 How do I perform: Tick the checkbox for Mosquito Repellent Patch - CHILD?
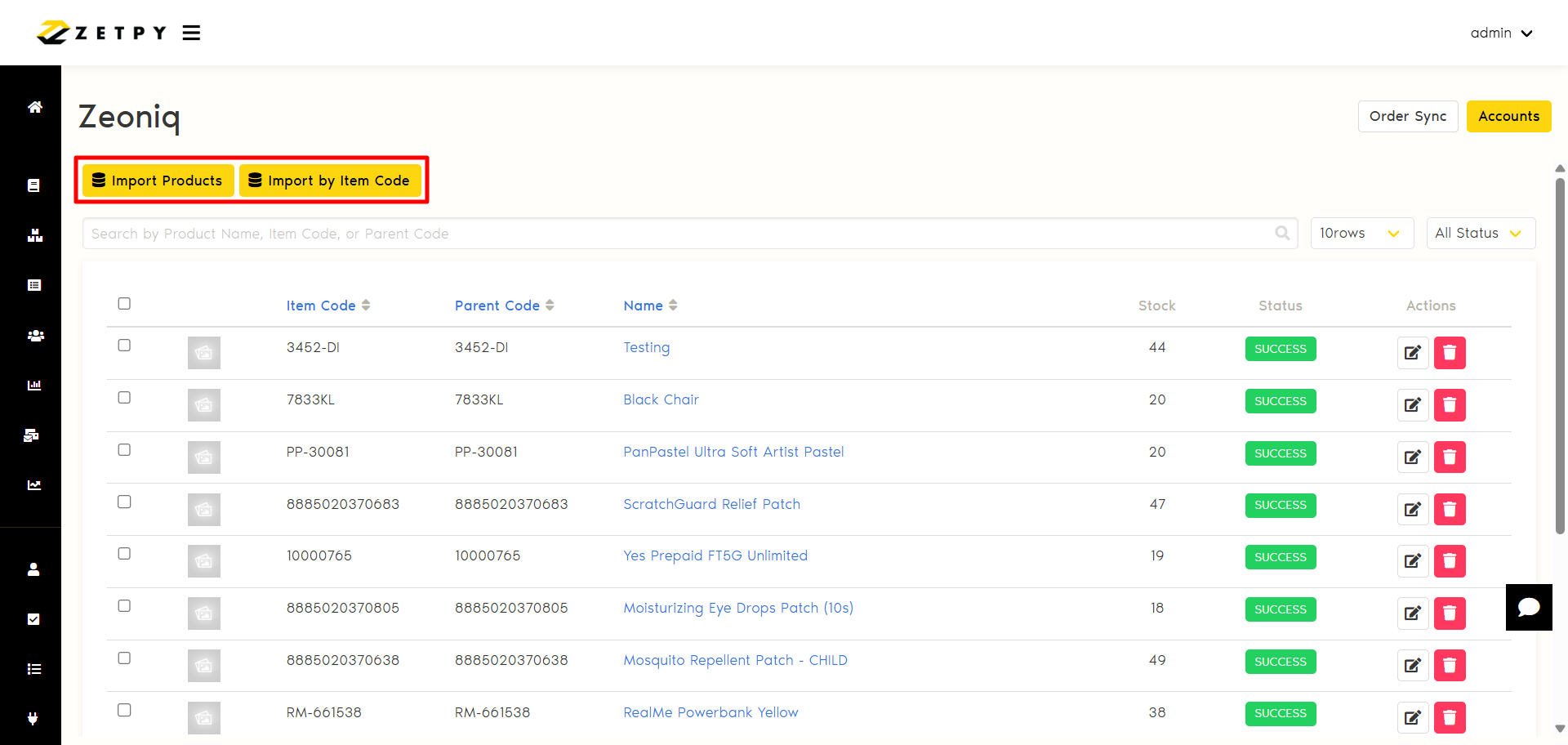coord(124,658)
